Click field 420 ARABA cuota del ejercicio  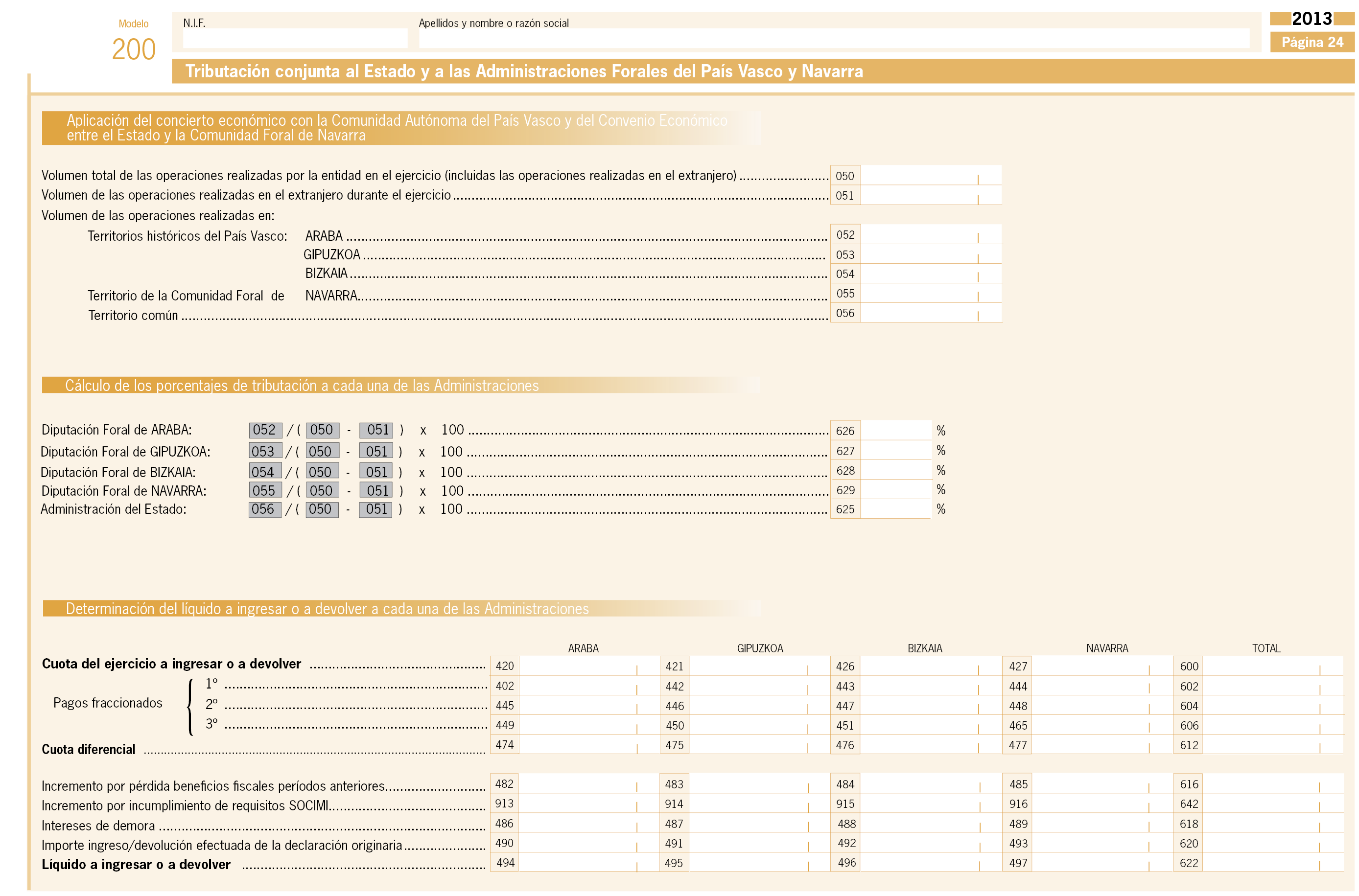click(589, 666)
